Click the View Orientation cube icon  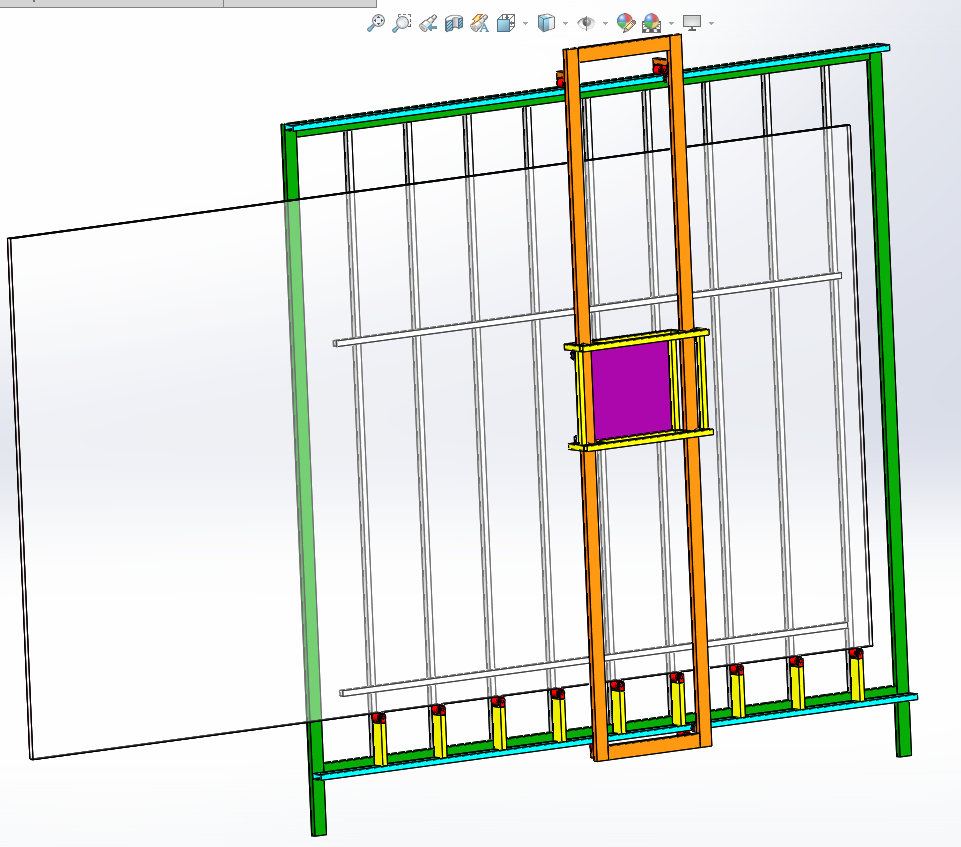point(506,23)
